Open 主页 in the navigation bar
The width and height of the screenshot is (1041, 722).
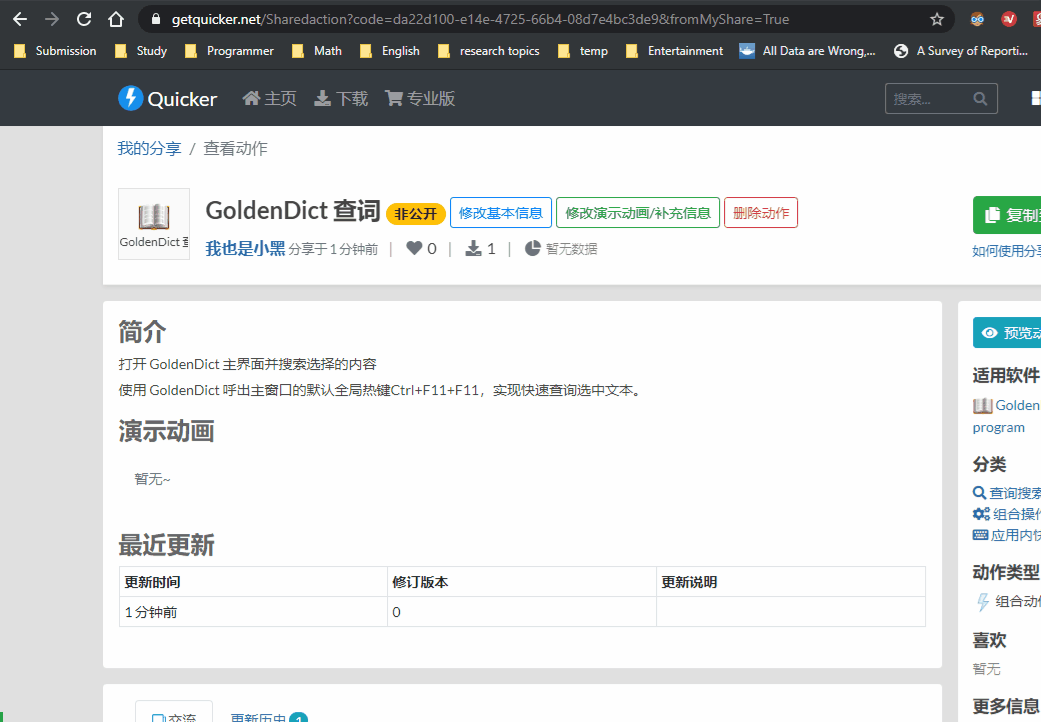pyautogui.click(x=269, y=98)
